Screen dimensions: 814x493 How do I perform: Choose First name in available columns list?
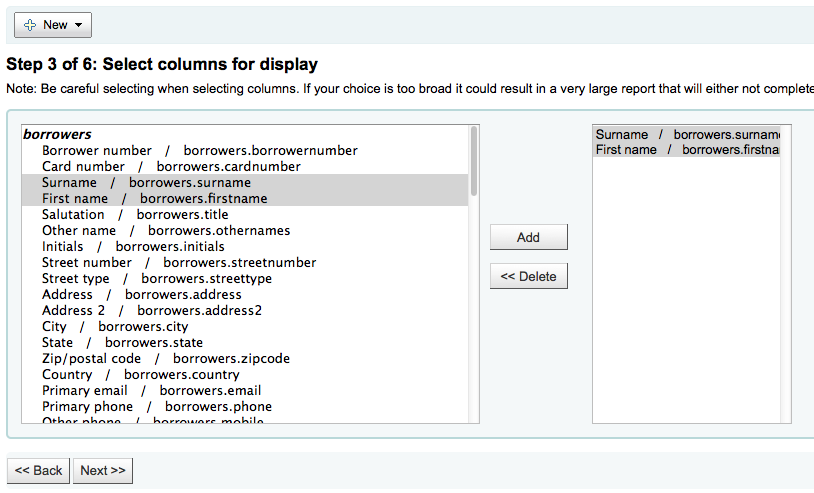245,199
